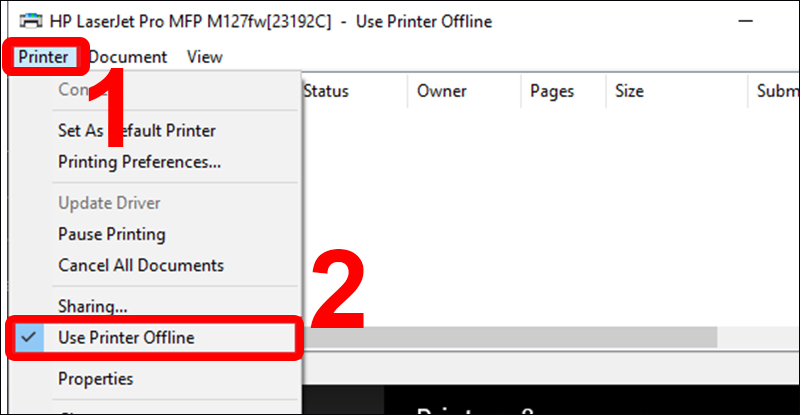Select the Update Driver entry
Screen dimensions: 800x415
click(x=109, y=203)
